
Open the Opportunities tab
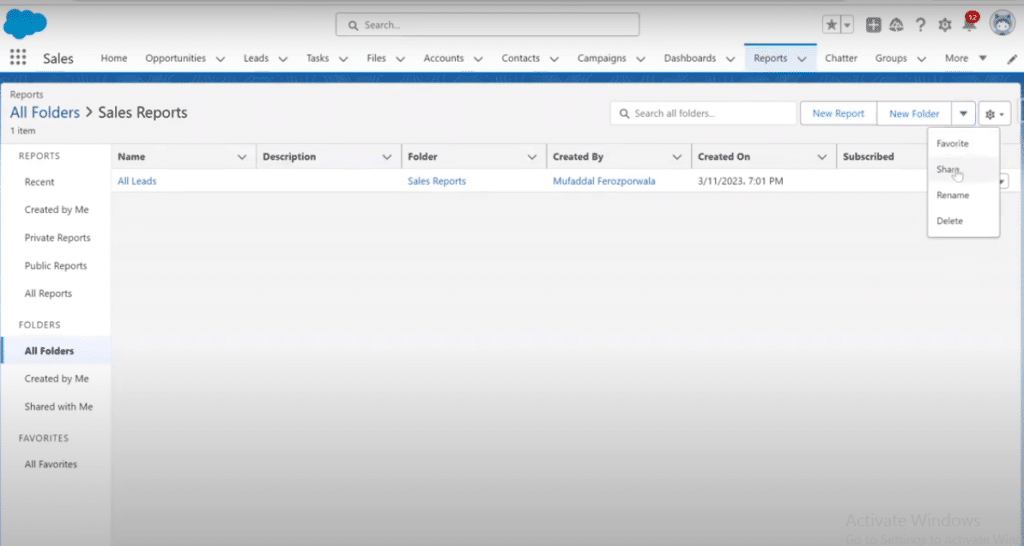tap(175, 58)
